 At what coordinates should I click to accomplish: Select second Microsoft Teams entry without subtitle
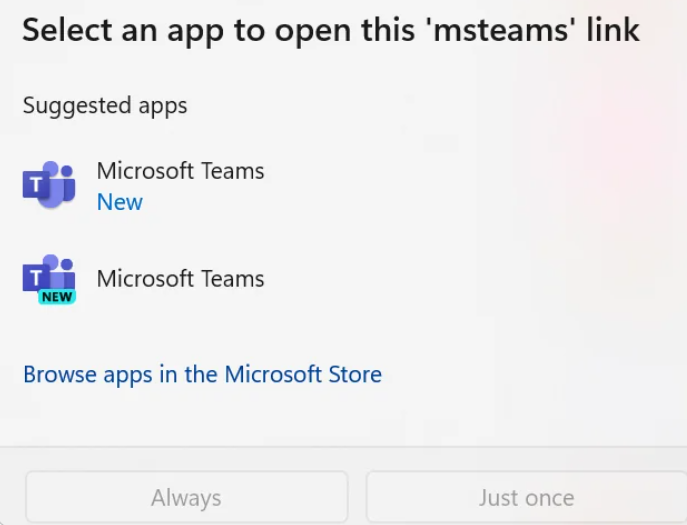pos(342,279)
